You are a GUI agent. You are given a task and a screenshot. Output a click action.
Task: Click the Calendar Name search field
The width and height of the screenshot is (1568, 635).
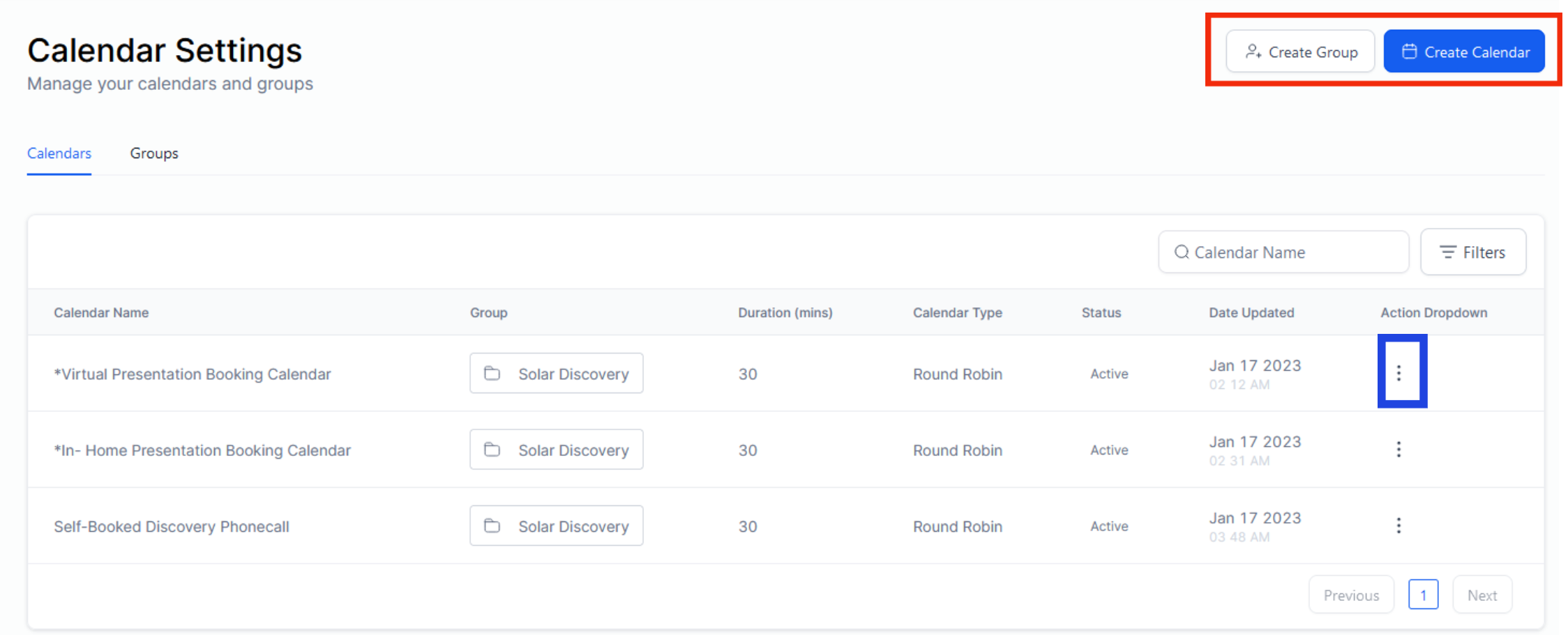pos(1290,252)
